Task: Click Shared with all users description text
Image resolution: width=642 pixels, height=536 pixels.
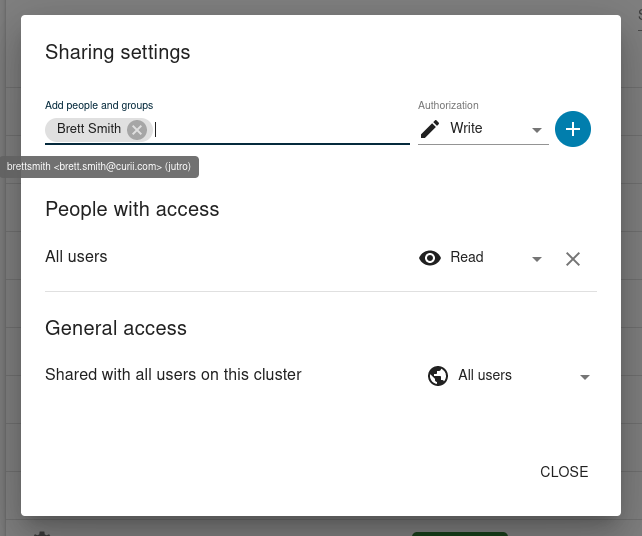Action: click(x=173, y=375)
